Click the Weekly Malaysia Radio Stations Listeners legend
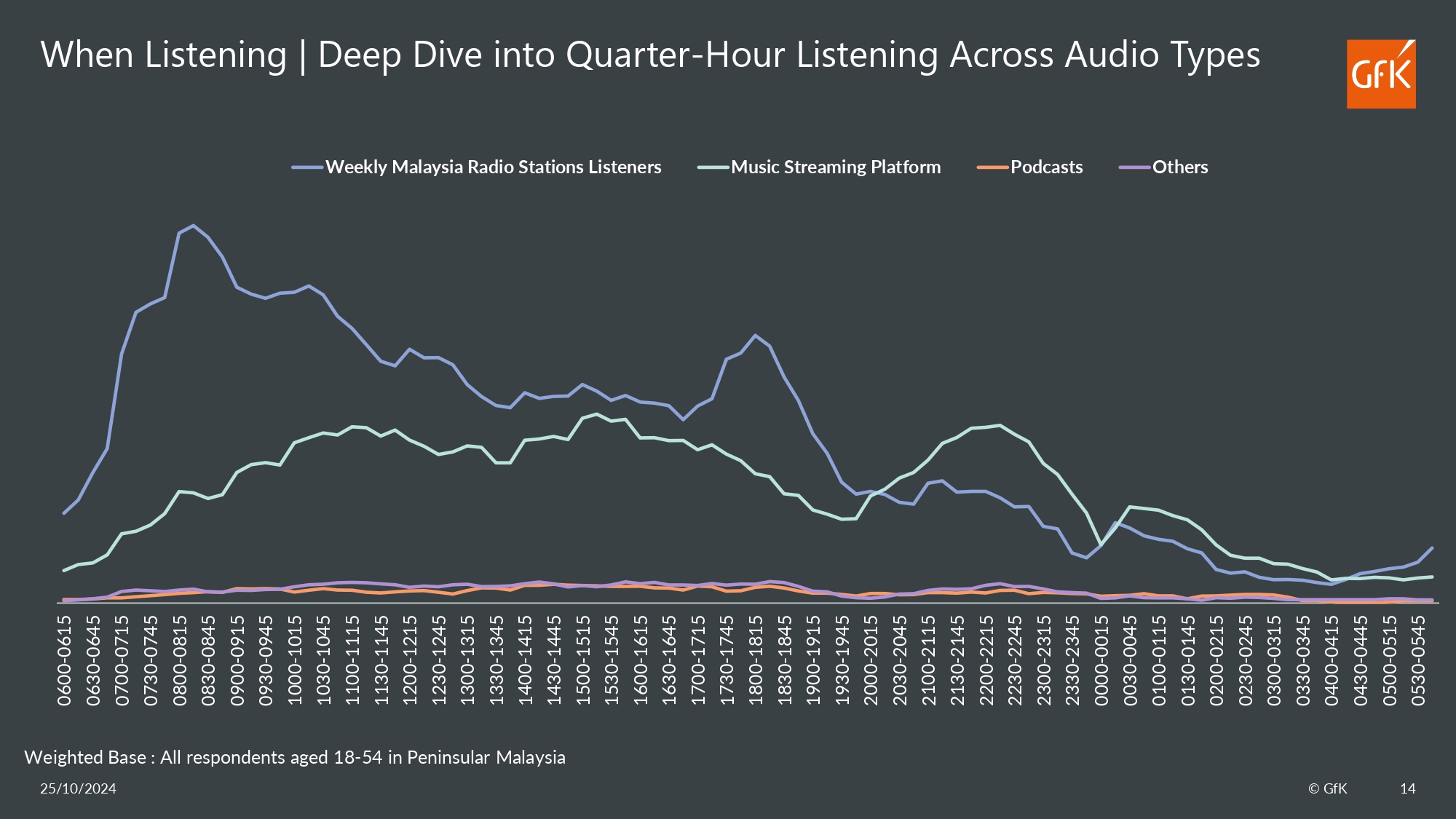Screen dimensions: 1456x819 click(493, 167)
